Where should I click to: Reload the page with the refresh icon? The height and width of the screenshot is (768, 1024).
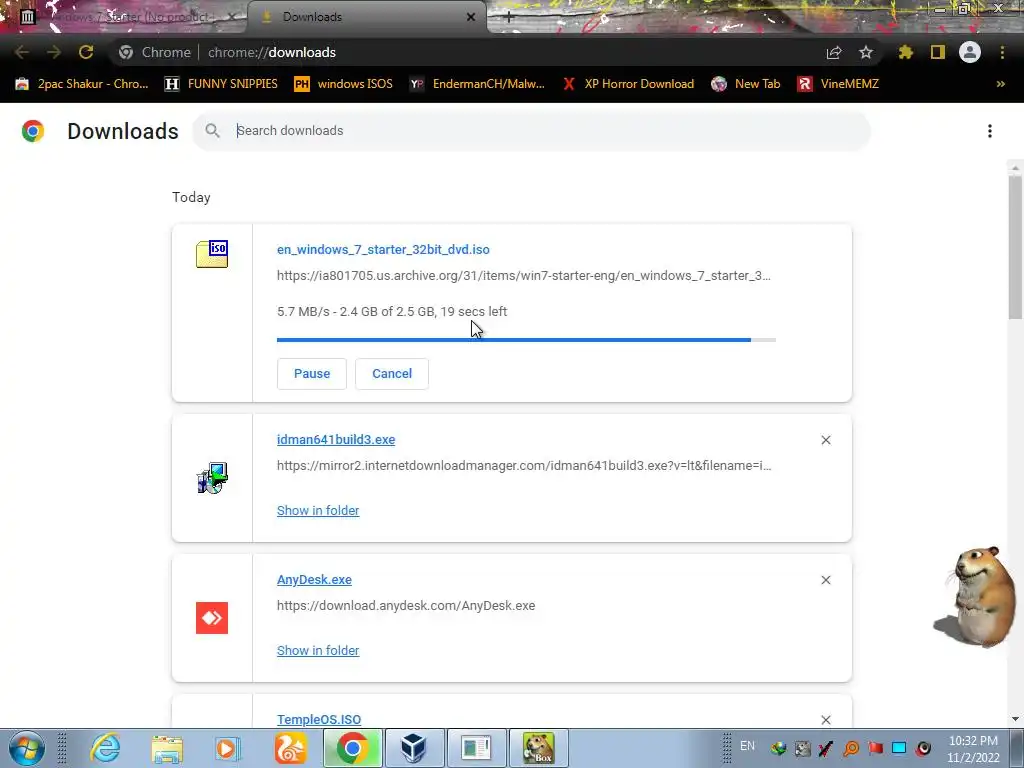point(86,52)
